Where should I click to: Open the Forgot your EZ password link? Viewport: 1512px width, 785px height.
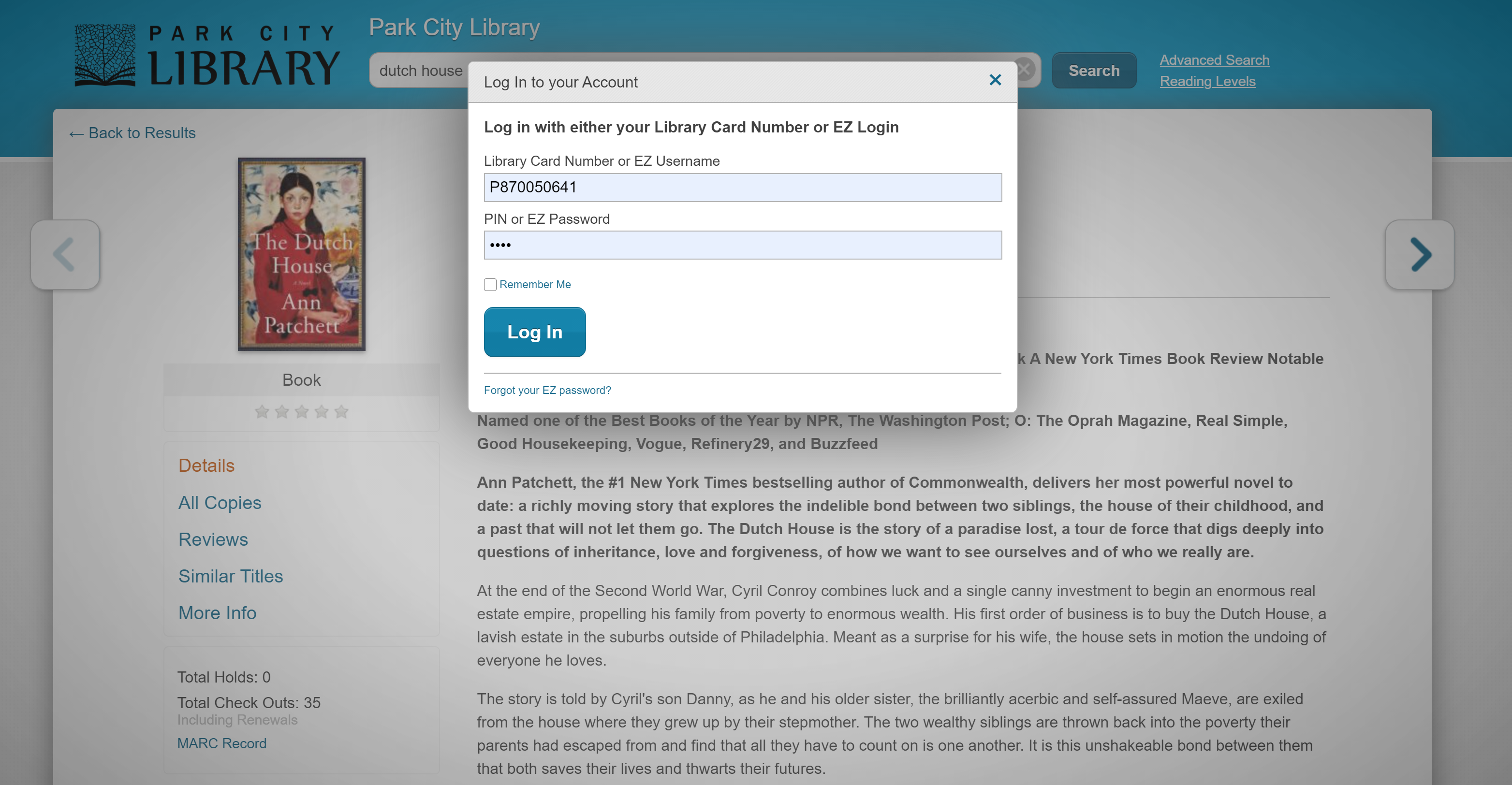coord(547,390)
